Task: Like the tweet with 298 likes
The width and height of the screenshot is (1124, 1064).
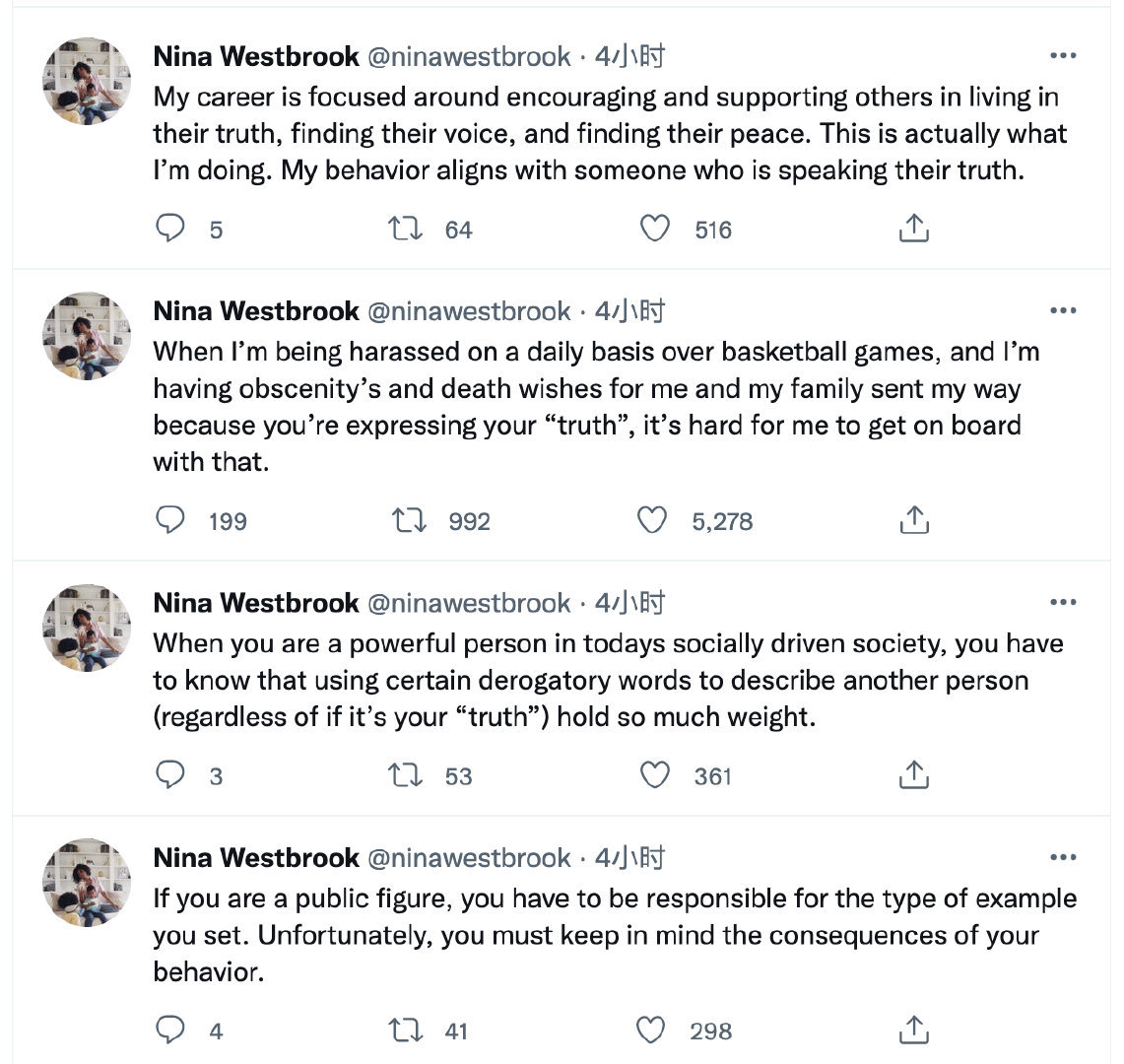Action: pyautogui.click(x=652, y=1031)
